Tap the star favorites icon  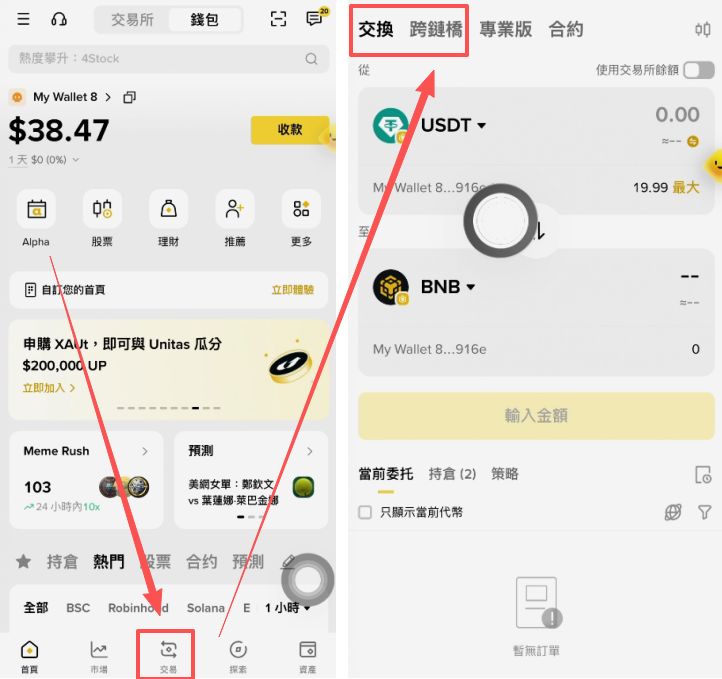(23, 562)
